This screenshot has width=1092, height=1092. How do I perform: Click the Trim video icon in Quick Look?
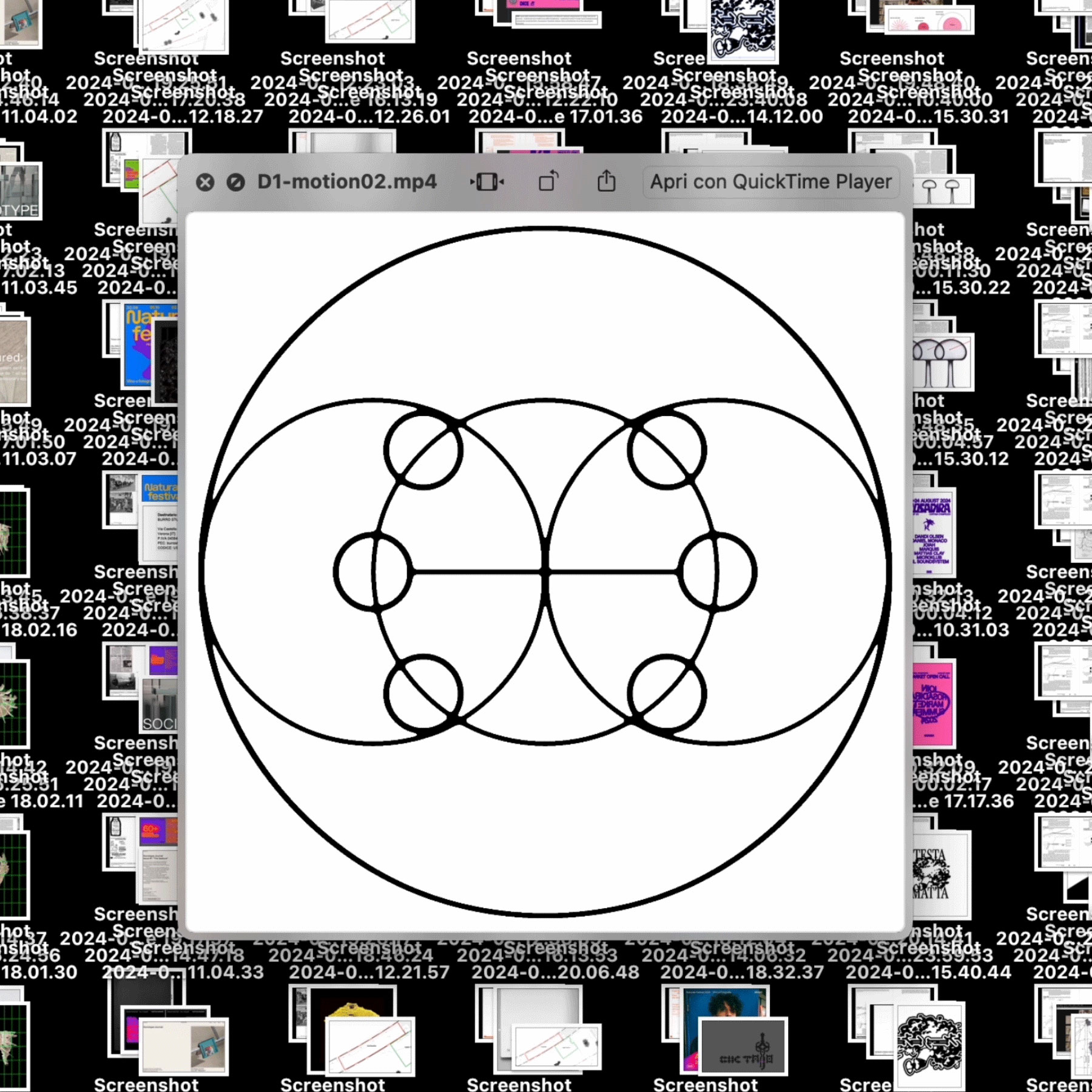(x=487, y=182)
